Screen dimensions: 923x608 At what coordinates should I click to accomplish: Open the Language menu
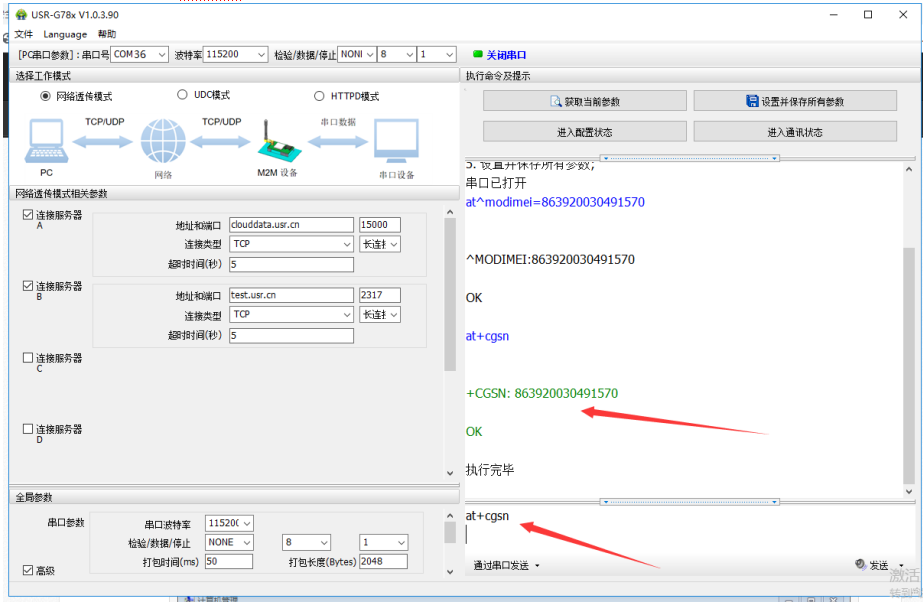click(65, 34)
